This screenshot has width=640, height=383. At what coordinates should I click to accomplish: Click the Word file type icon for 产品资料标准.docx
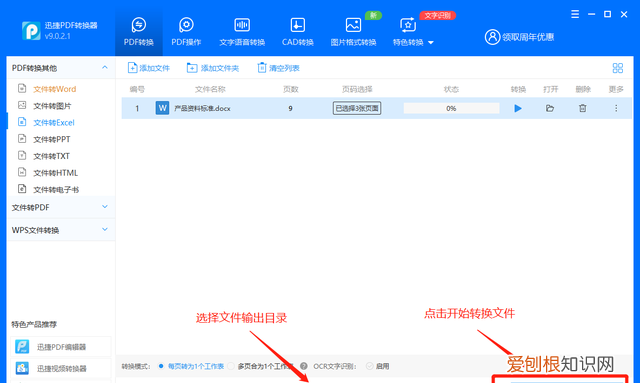point(162,108)
